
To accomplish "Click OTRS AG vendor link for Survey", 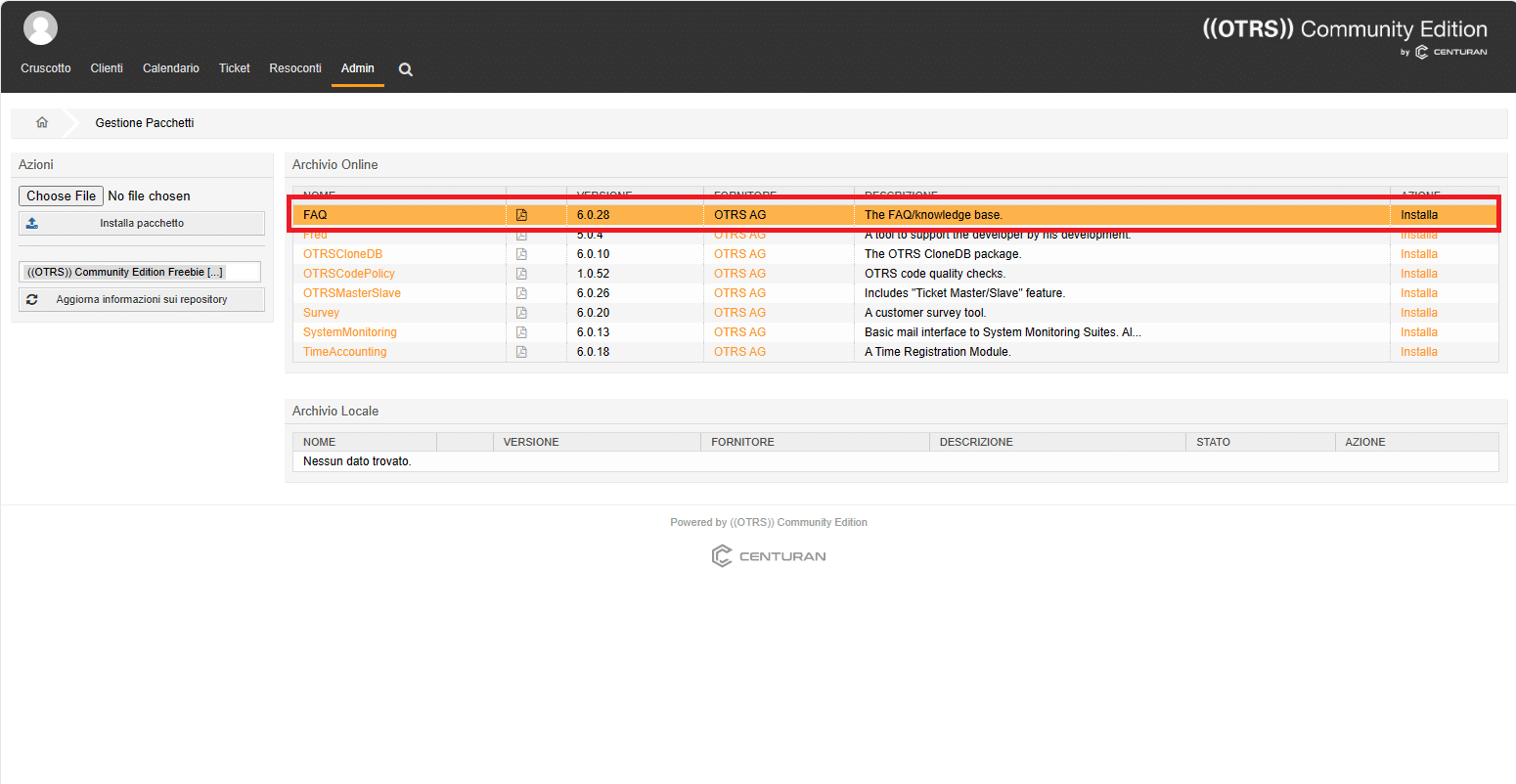I will (x=739, y=313).
